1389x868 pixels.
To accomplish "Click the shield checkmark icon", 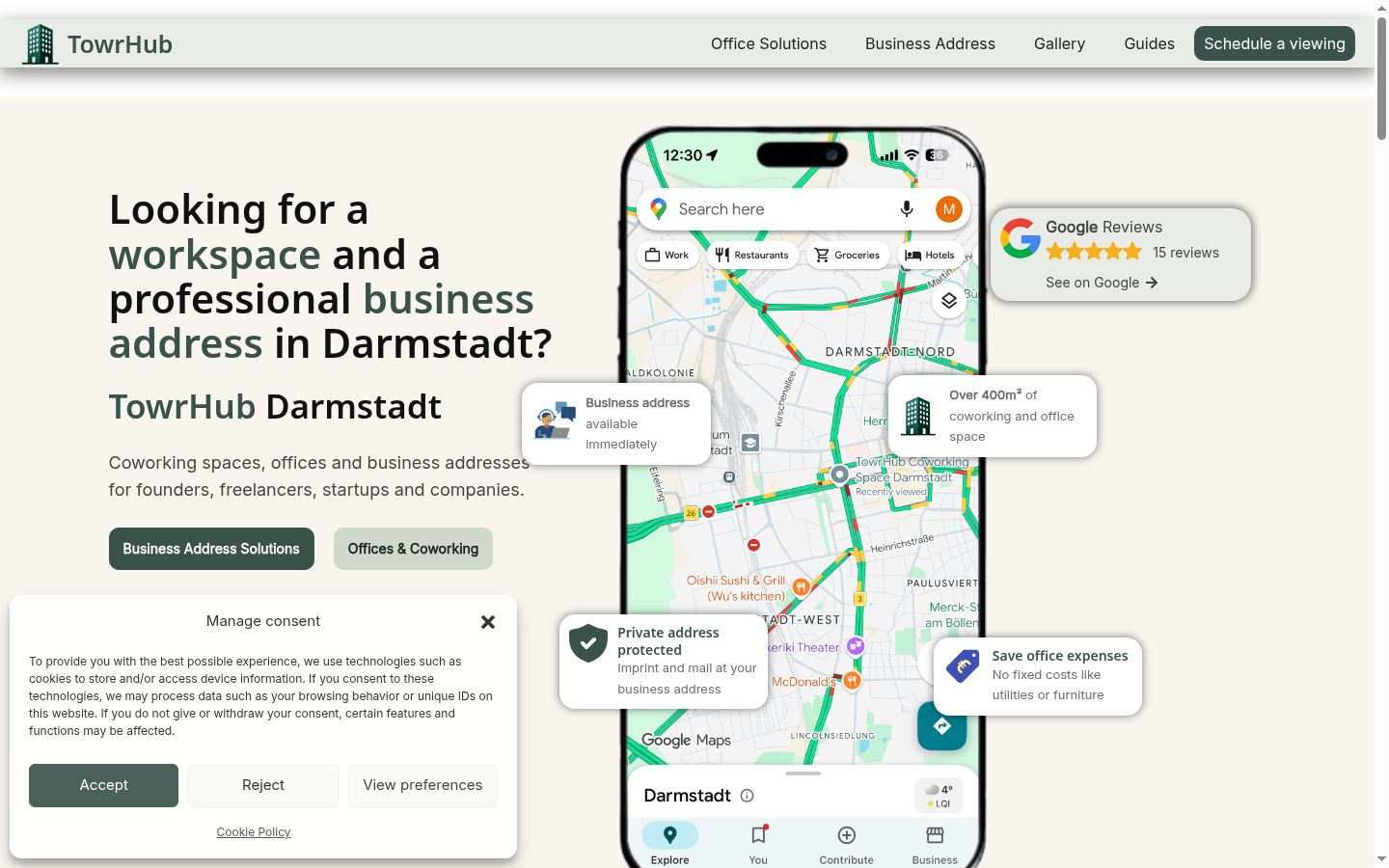I will (x=587, y=643).
